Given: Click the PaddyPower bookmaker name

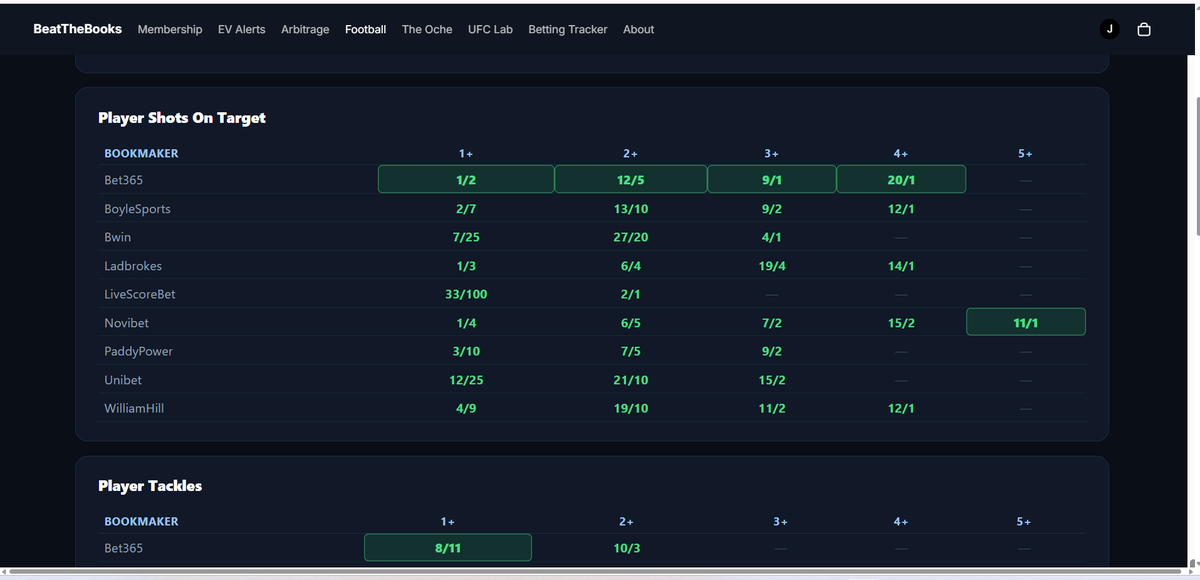Looking at the screenshot, I should pos(138,351).
